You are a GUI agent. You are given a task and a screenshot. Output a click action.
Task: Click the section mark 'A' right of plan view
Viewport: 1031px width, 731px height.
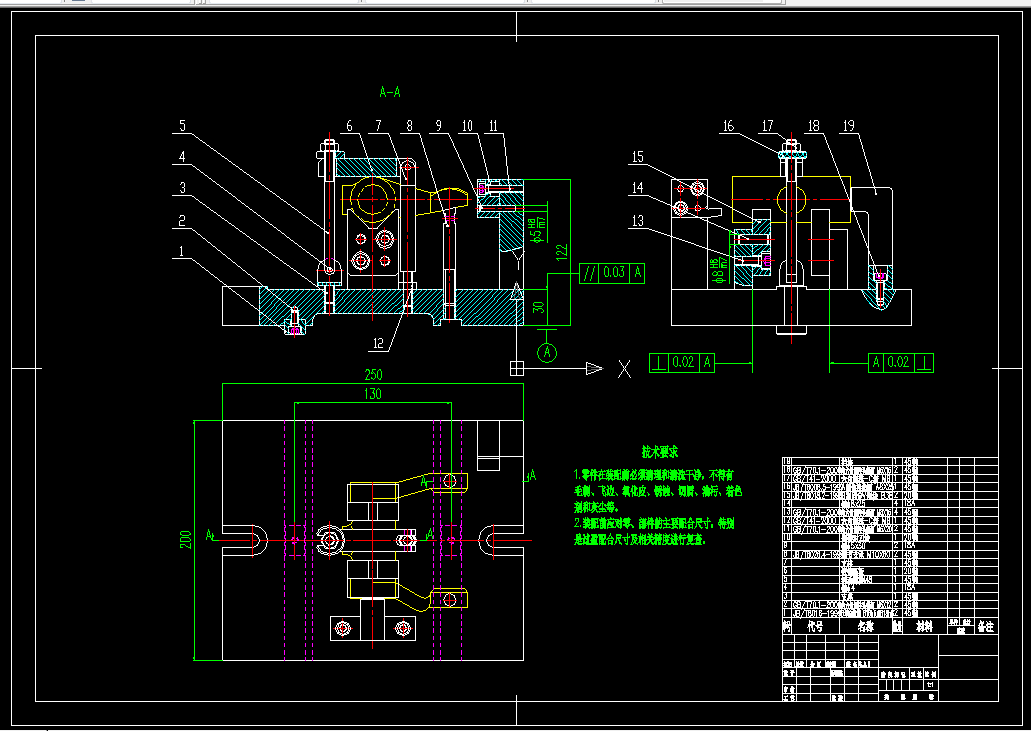click(532, 475)
